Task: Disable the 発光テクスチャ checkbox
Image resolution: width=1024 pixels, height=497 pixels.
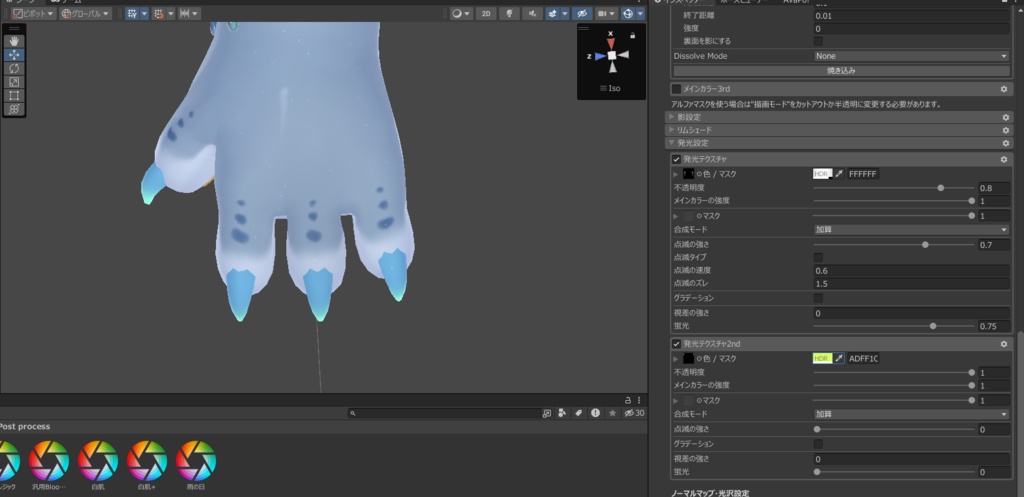Action: coord(677,159)
